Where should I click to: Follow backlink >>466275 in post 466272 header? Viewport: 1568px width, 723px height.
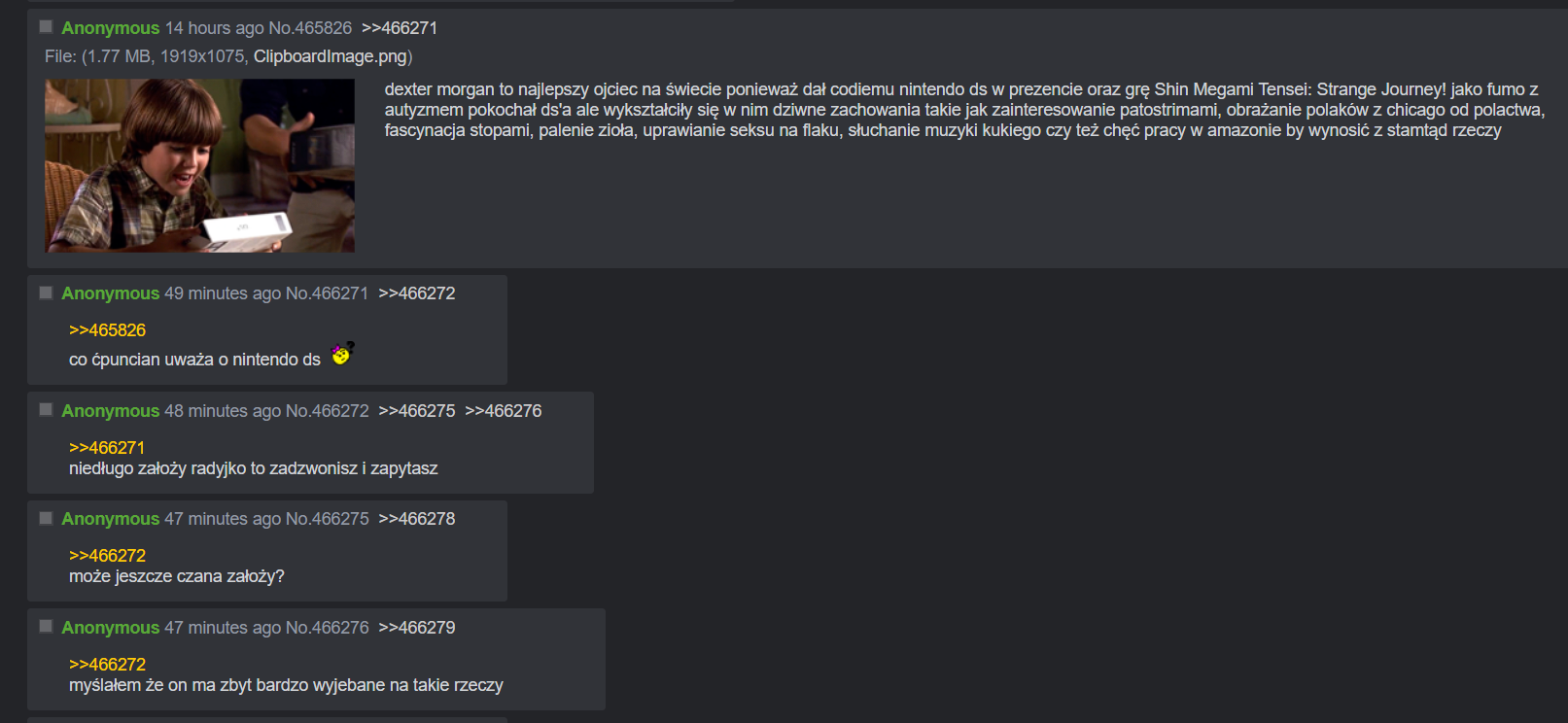click(417, 411)
